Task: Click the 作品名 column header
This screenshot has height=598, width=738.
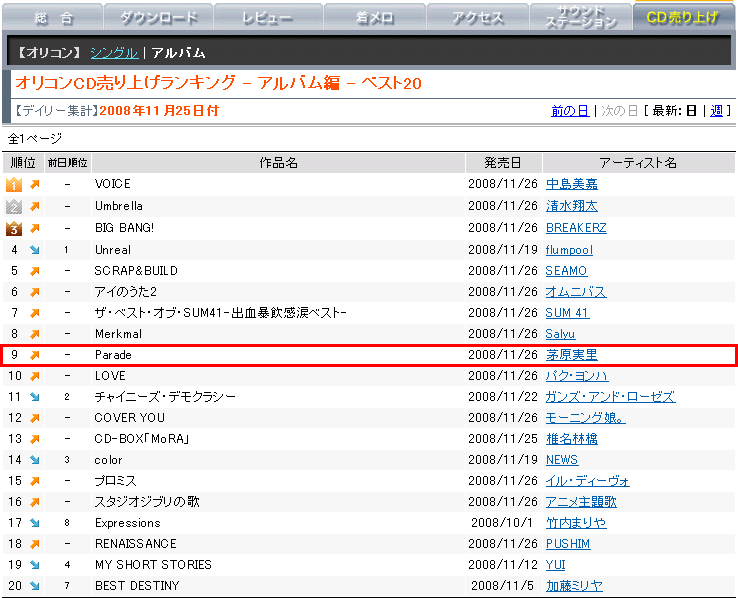Action: tap(278, 163)
